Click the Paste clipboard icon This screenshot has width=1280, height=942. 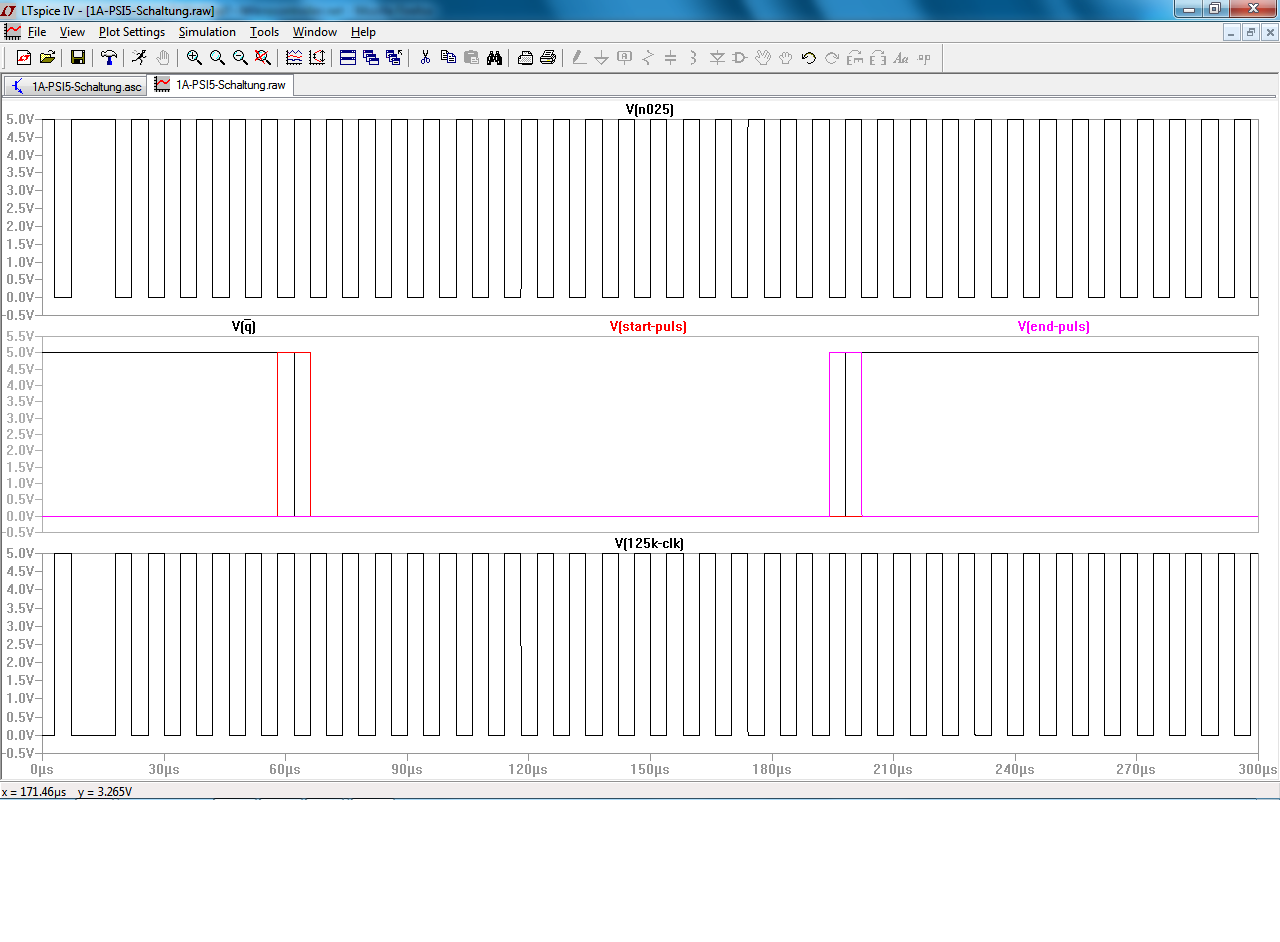coord(471,58)
